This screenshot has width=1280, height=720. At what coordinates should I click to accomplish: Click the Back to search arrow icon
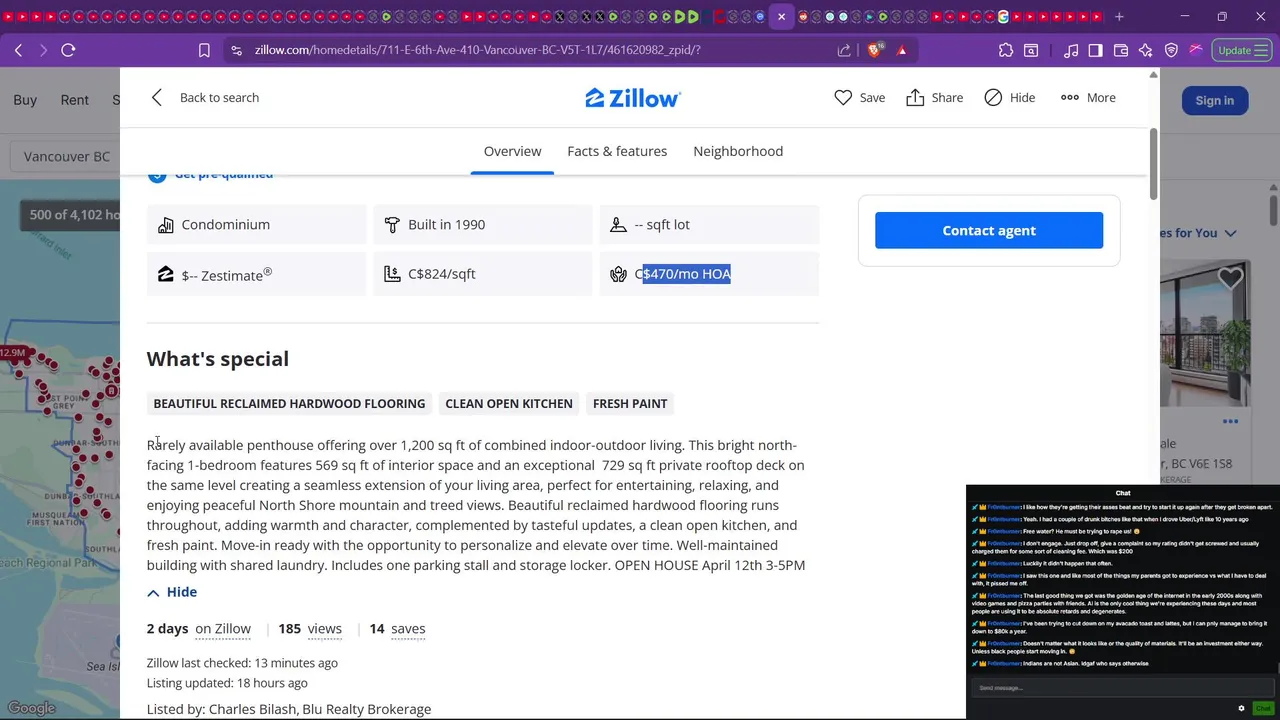tap(157, 97)
